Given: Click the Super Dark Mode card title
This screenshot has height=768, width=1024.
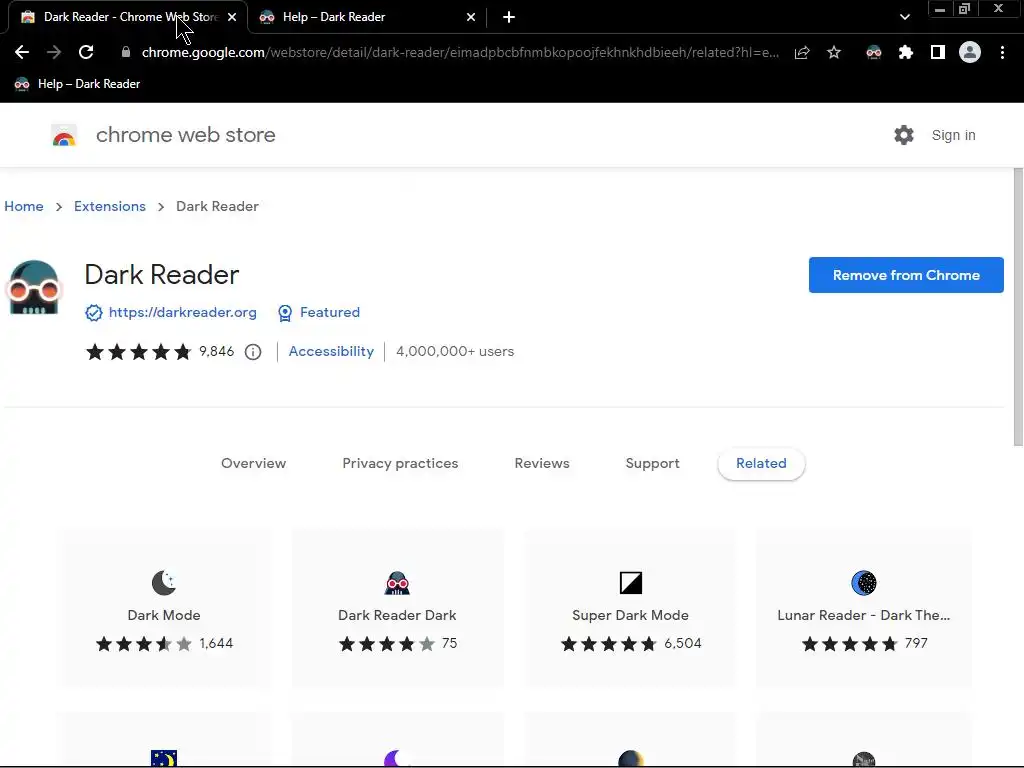Looking at the screenshot, I should tap(630, 615).
